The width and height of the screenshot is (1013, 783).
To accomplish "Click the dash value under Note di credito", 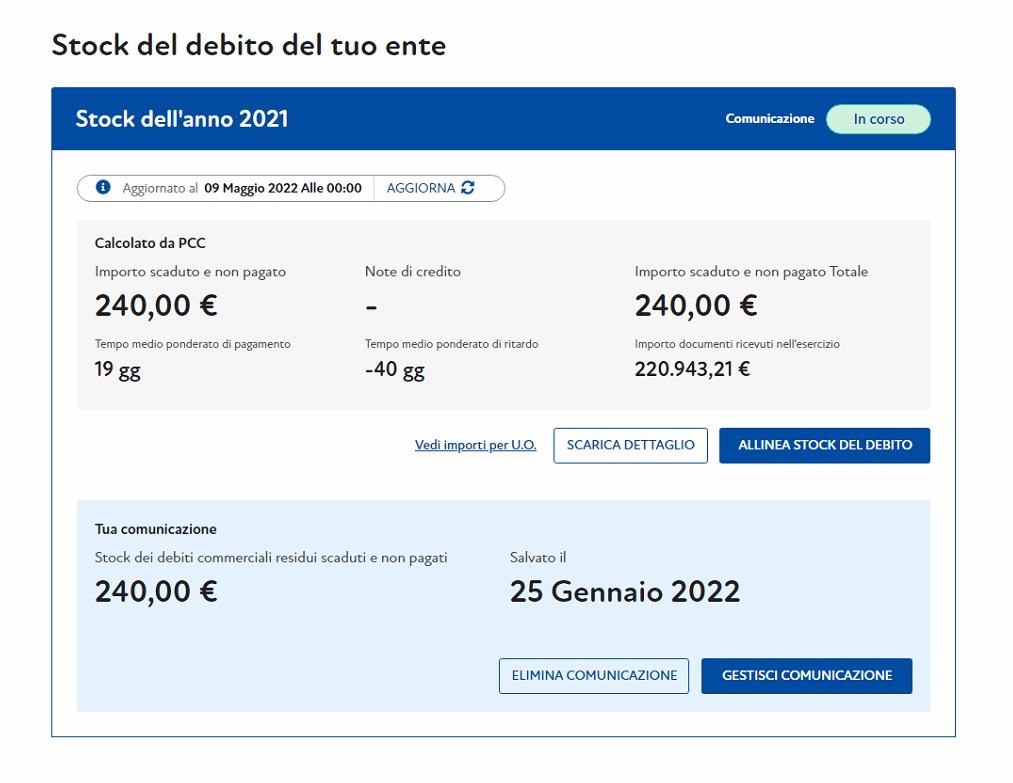I will [x=371, y=305].
